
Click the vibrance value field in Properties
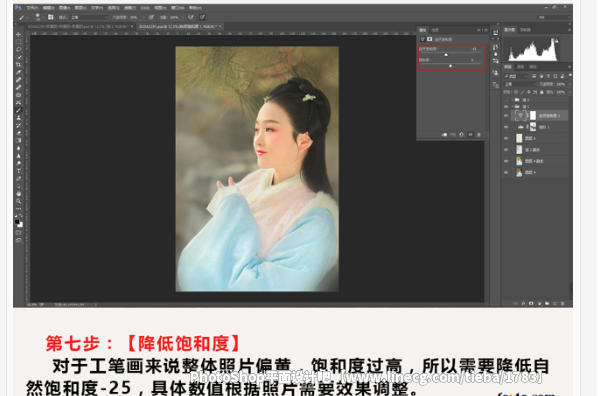click(474, 49)
